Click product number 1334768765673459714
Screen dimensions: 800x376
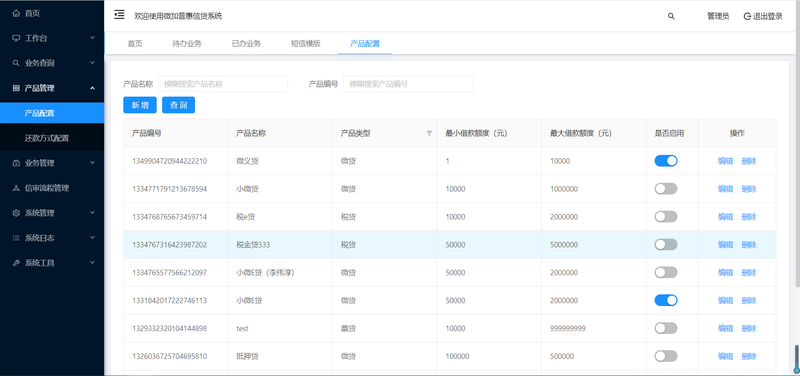coord(169,217)
